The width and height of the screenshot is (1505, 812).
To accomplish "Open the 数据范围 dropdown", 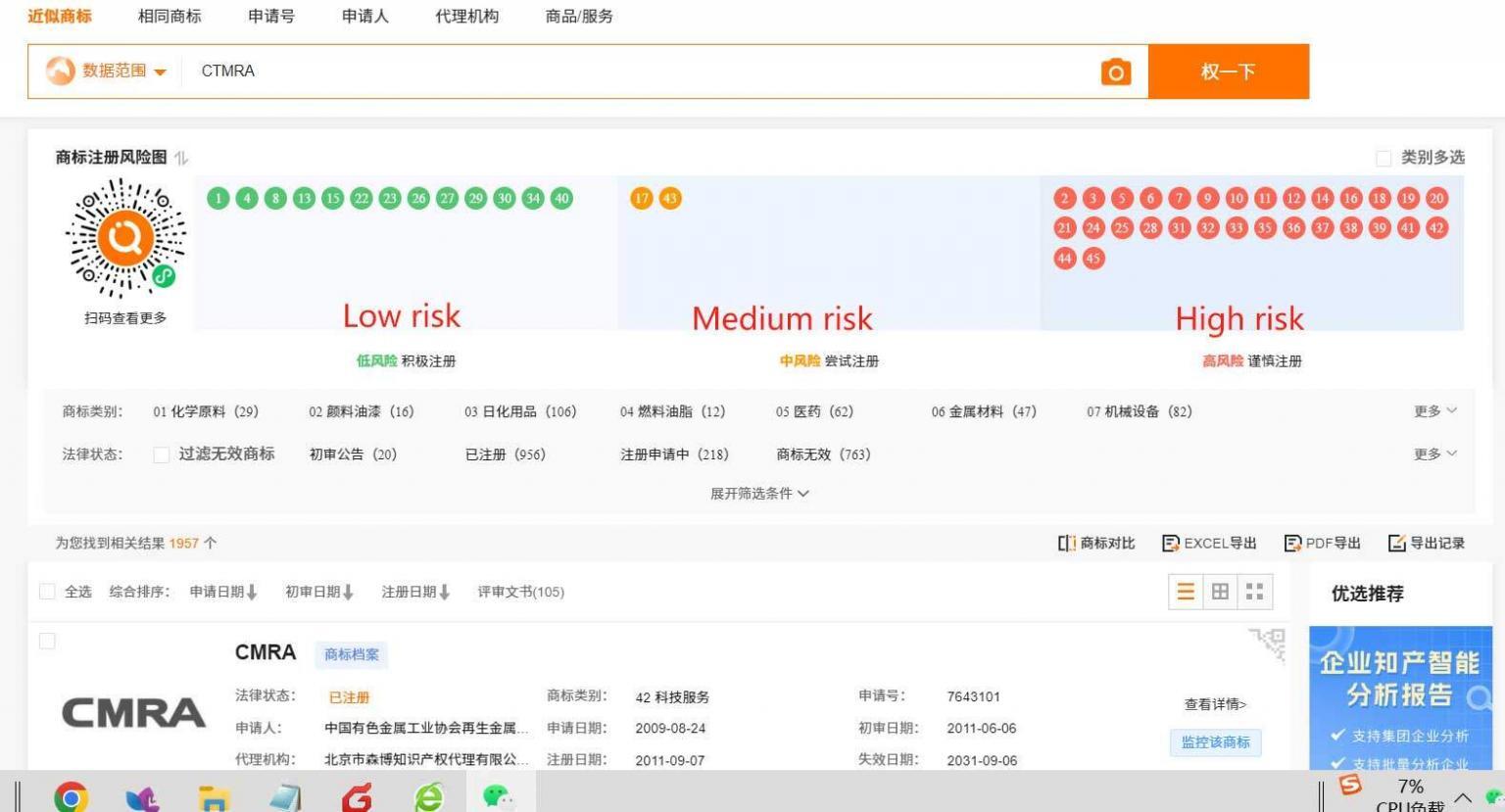I will point(107,71).
